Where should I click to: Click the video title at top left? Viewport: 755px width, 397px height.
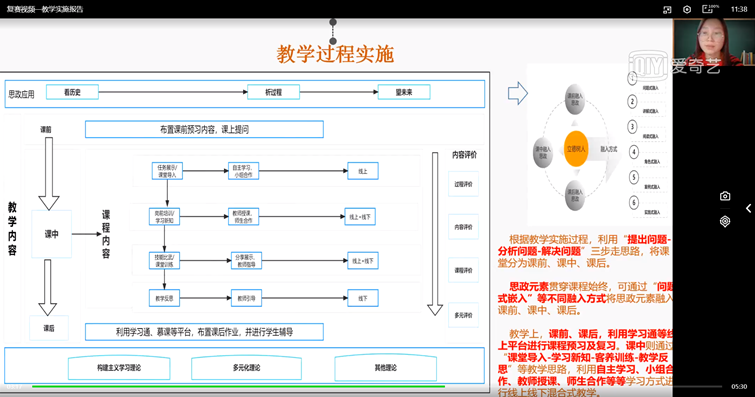(x=45, y=9)
